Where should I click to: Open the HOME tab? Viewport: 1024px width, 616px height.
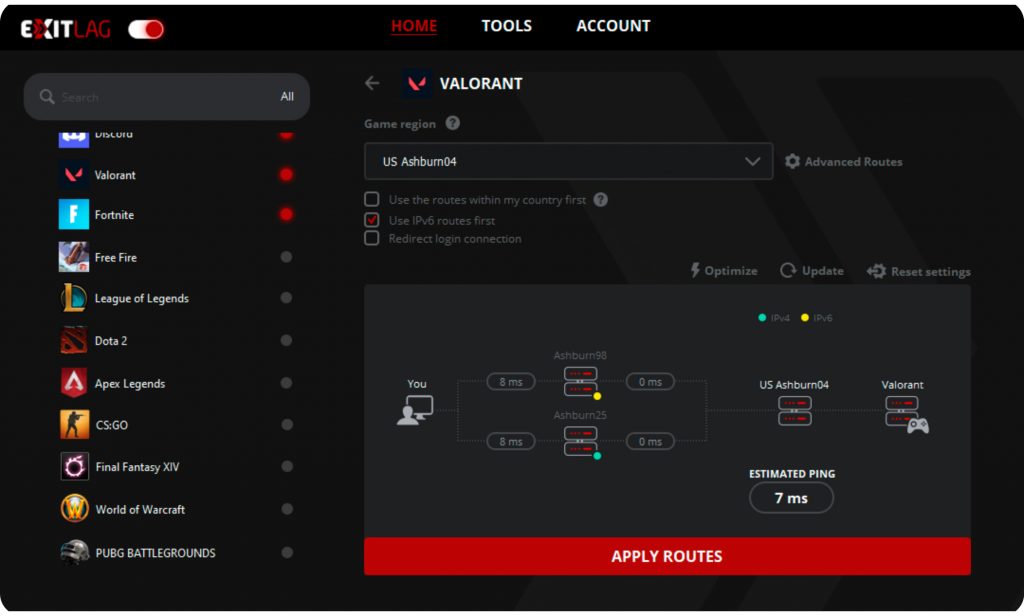(x=414, y=25)
